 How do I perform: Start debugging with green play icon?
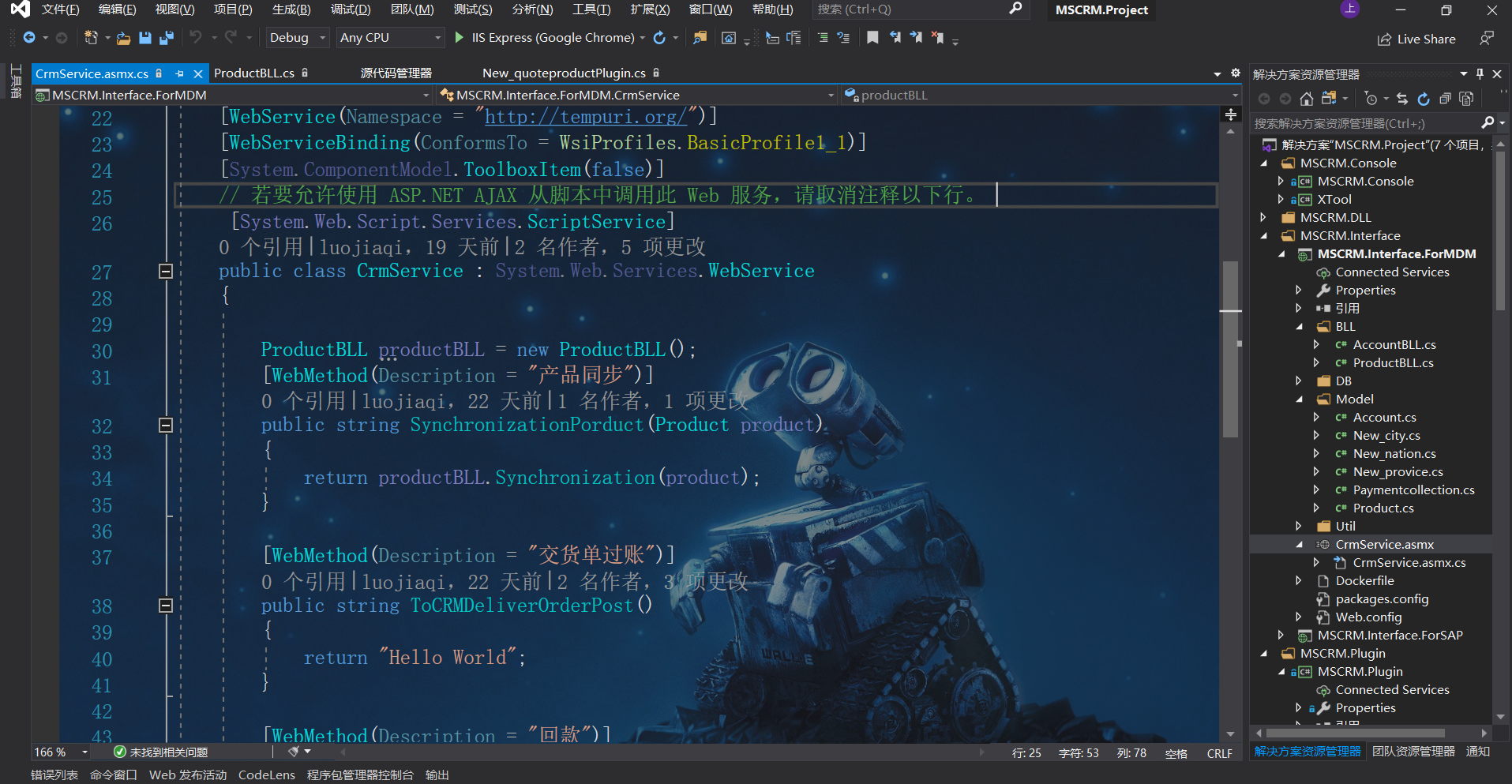[460, 37]
